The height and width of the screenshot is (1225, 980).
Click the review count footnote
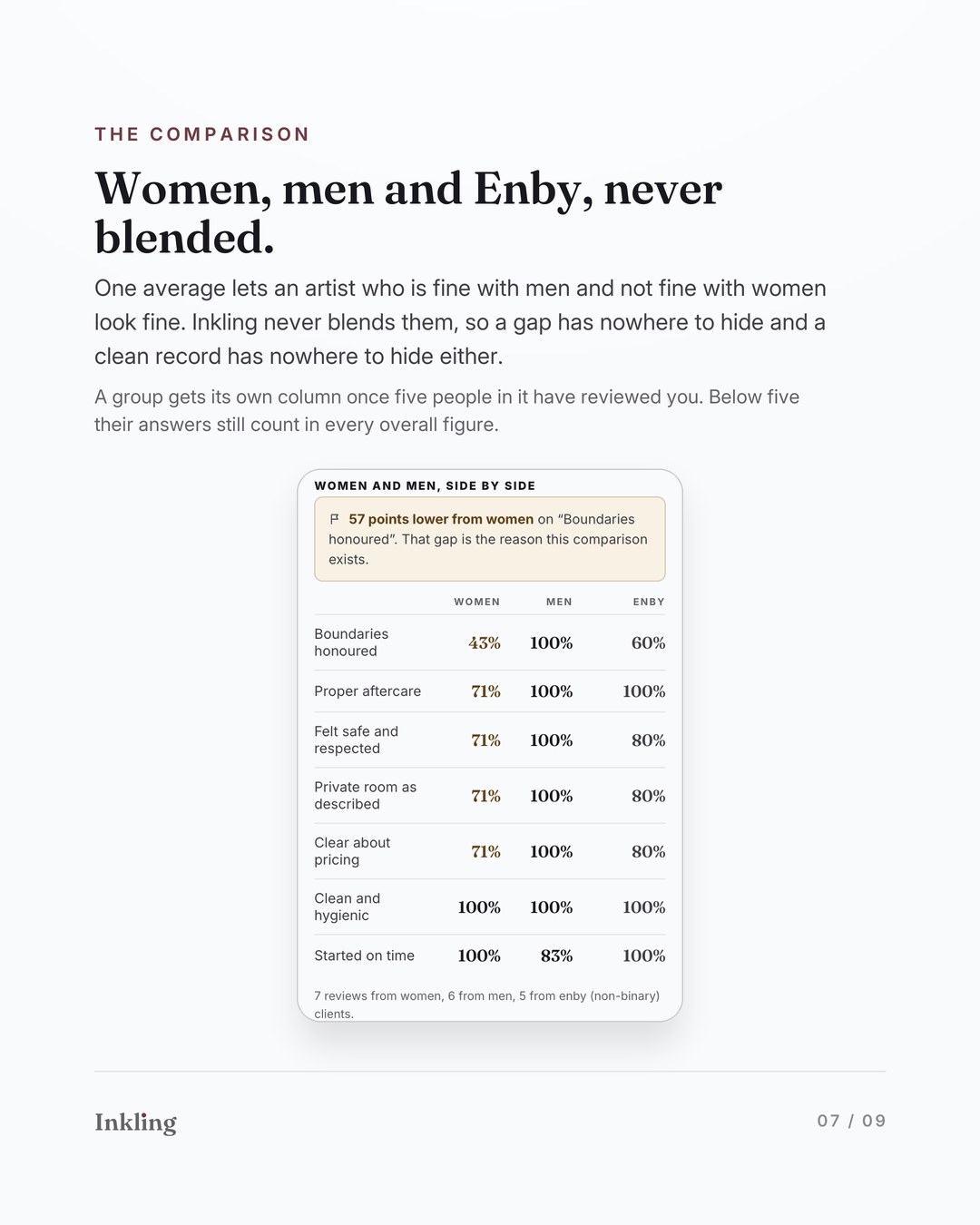[487, 1004]
